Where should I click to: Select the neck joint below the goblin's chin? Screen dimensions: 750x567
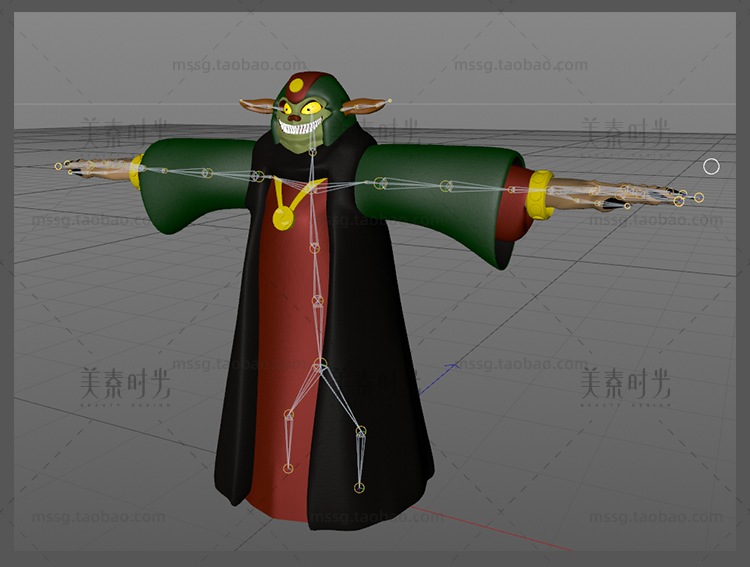click(312, 152)
